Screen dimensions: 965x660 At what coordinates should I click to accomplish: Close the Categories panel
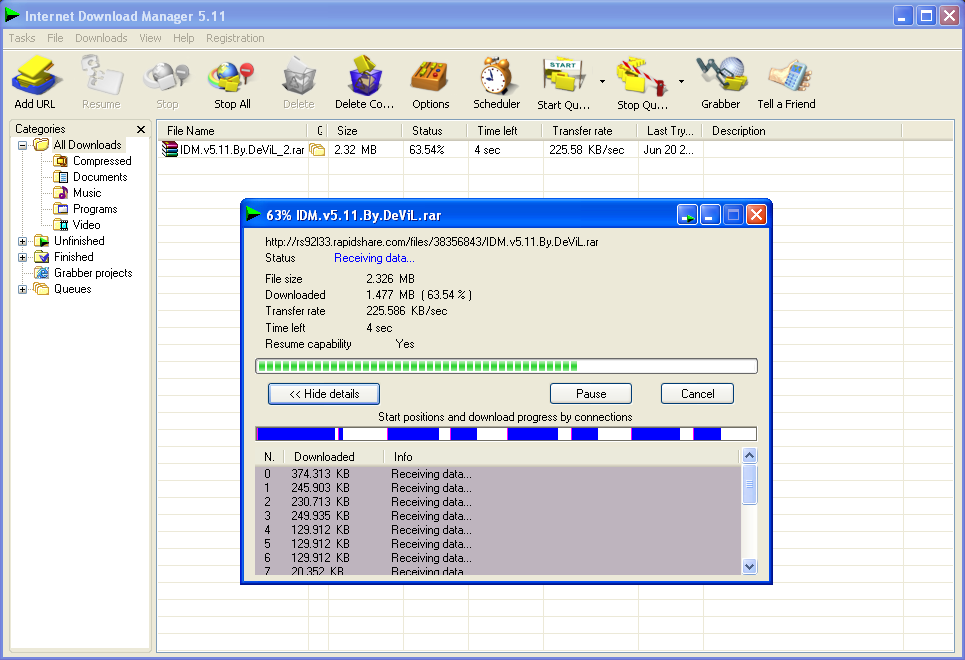tap(141, 129)
